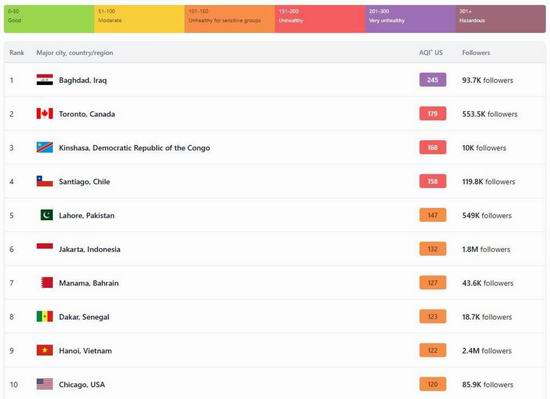The width and height of the screenshot is (550, 399).
Task: Open the Baghdad, Iraq city link
Action: coord(83,80)
